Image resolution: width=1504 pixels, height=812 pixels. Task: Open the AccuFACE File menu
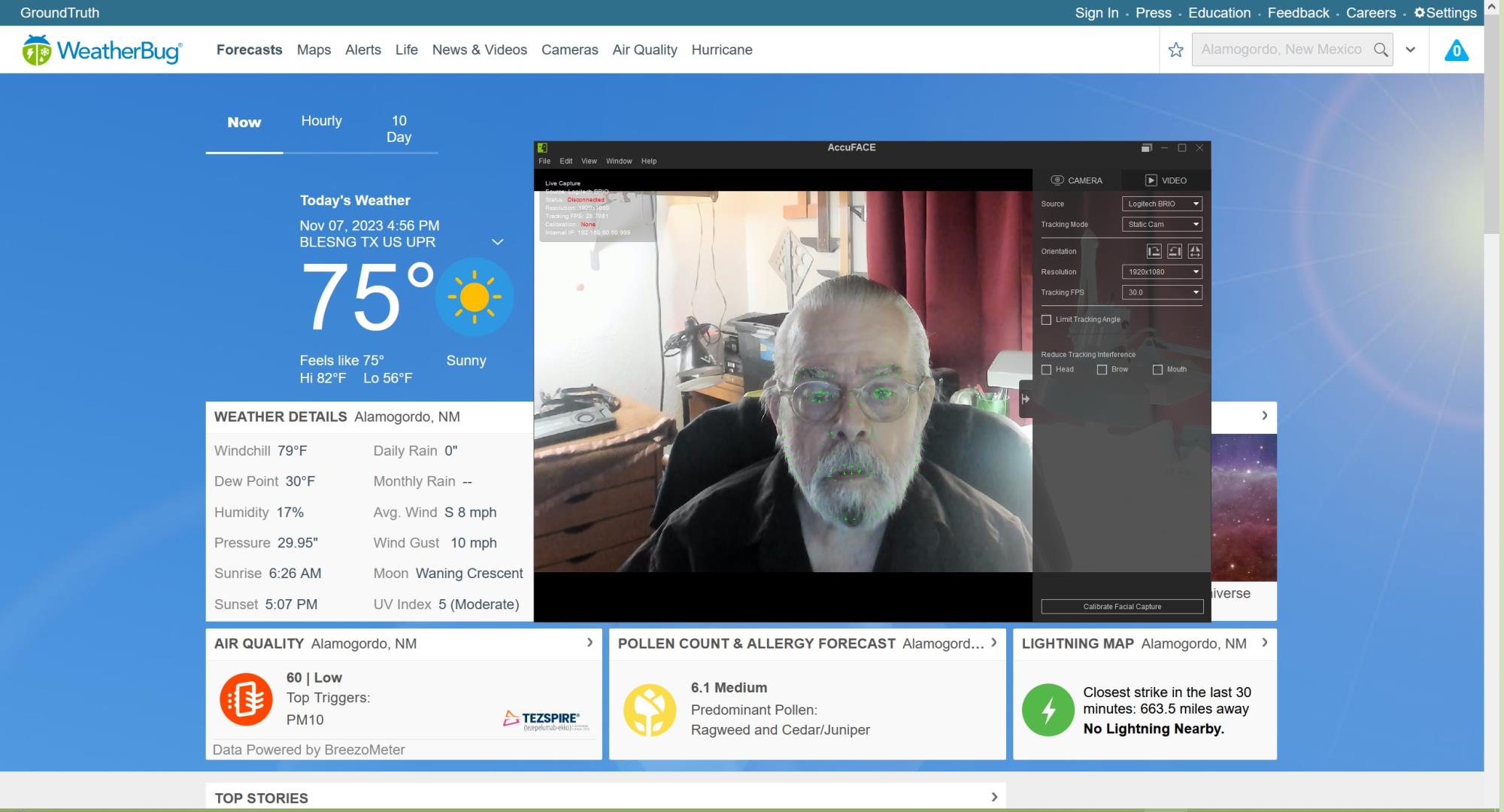pos(544,161)
